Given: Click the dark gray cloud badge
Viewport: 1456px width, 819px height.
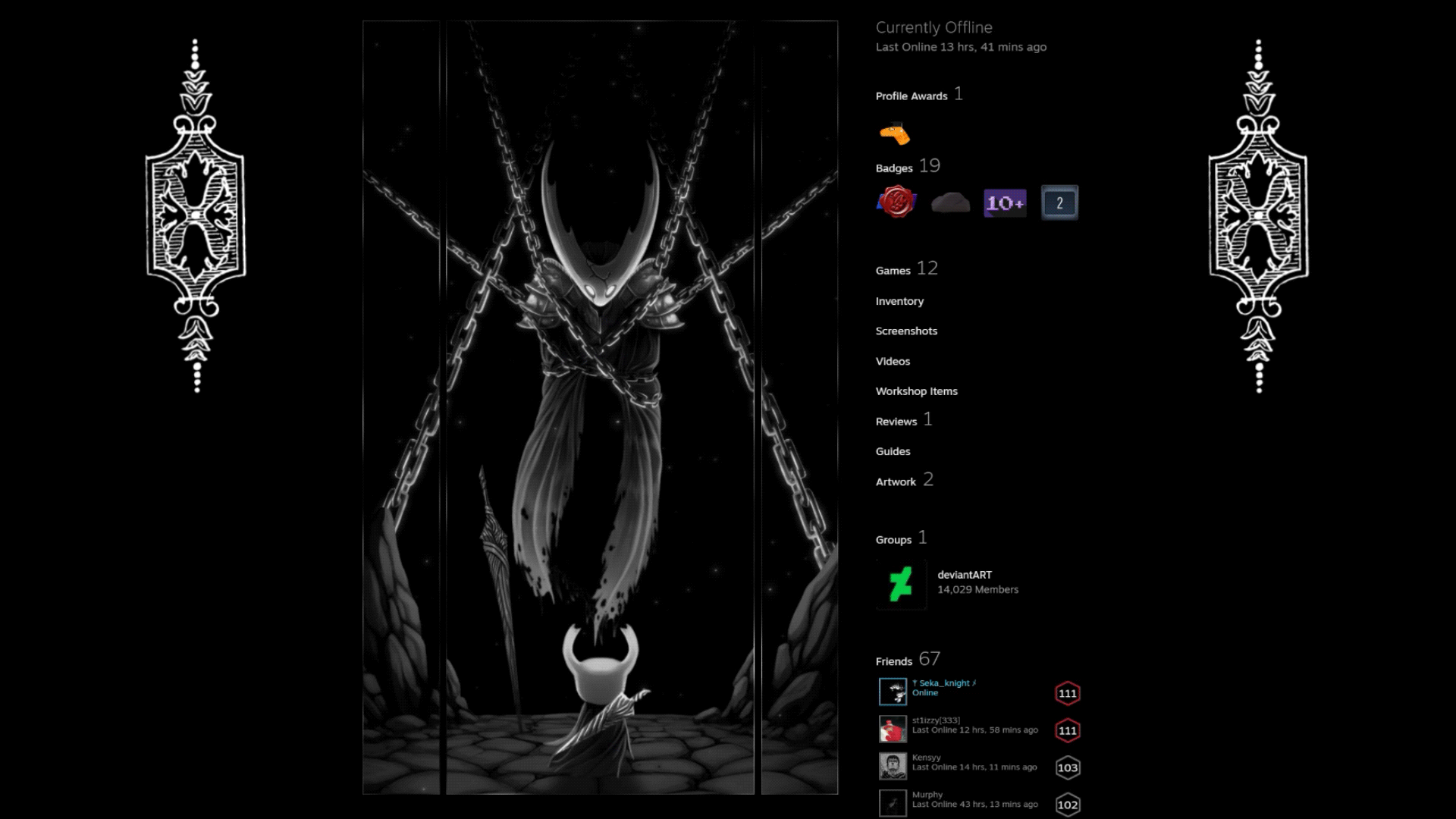Looking at the screenshot, I should 950,202.
